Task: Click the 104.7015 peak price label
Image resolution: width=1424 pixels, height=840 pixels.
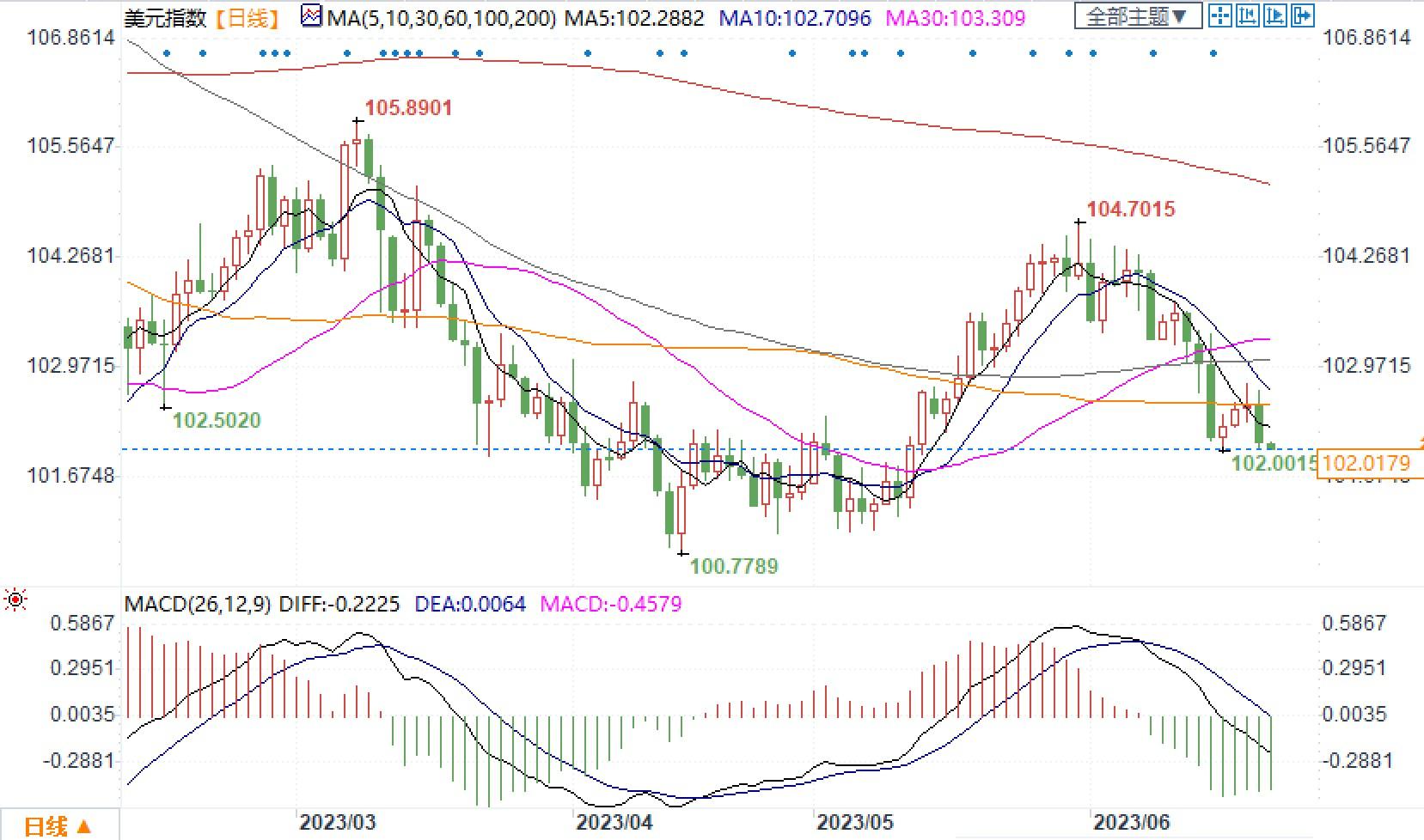Action: coord(1130,209)
